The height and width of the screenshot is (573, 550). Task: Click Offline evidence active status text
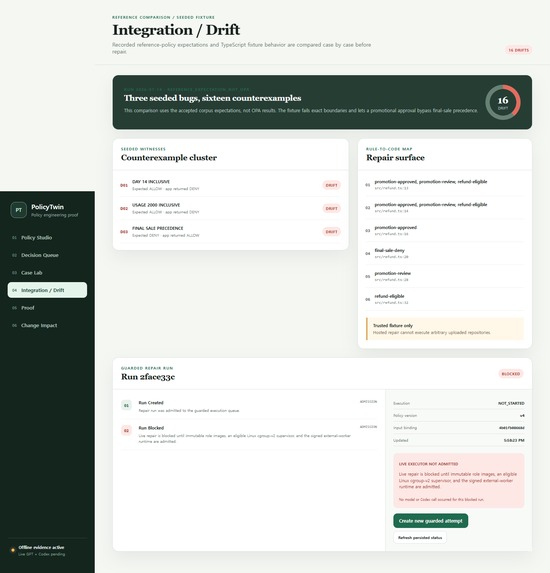[x=41, y=547]
